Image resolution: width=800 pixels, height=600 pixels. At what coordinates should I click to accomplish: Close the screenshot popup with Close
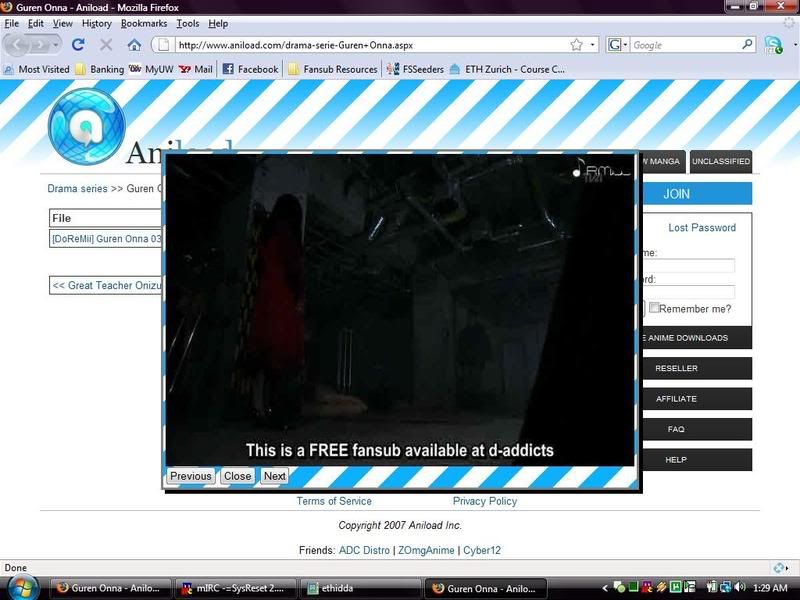pos(238,476)
